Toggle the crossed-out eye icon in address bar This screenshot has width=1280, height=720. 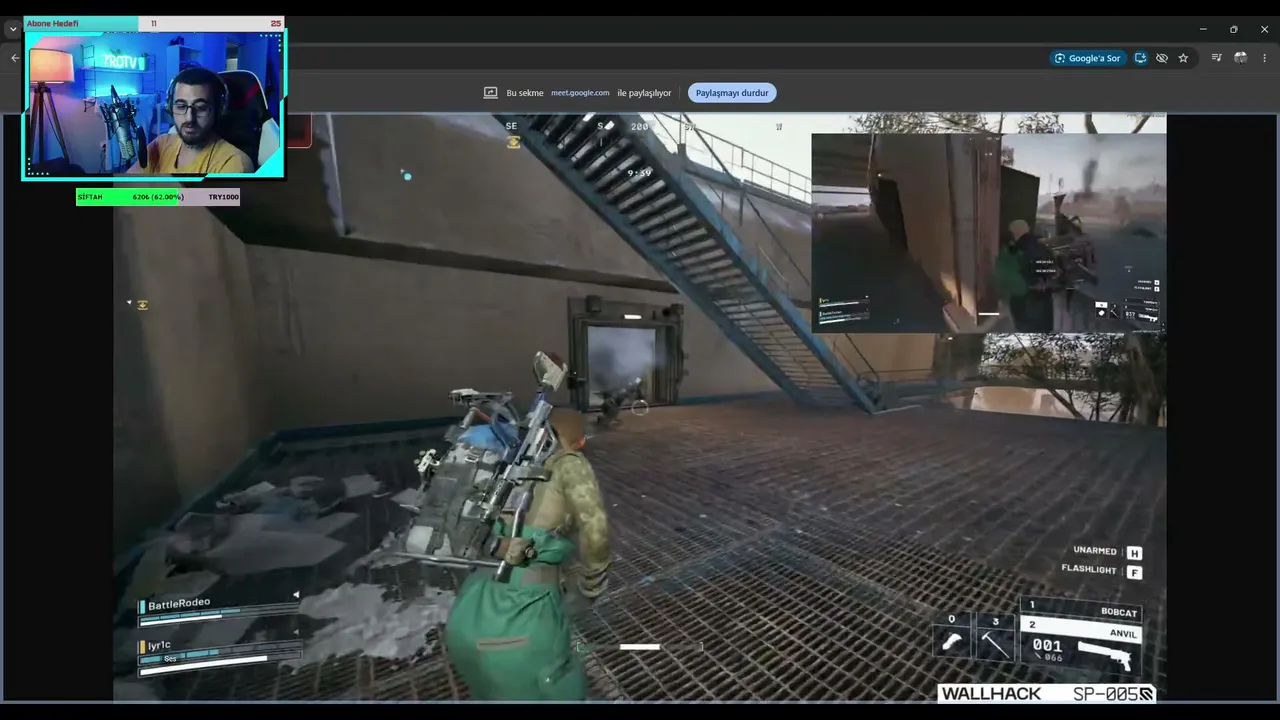pyautogui.click(x=1162, y=58)
